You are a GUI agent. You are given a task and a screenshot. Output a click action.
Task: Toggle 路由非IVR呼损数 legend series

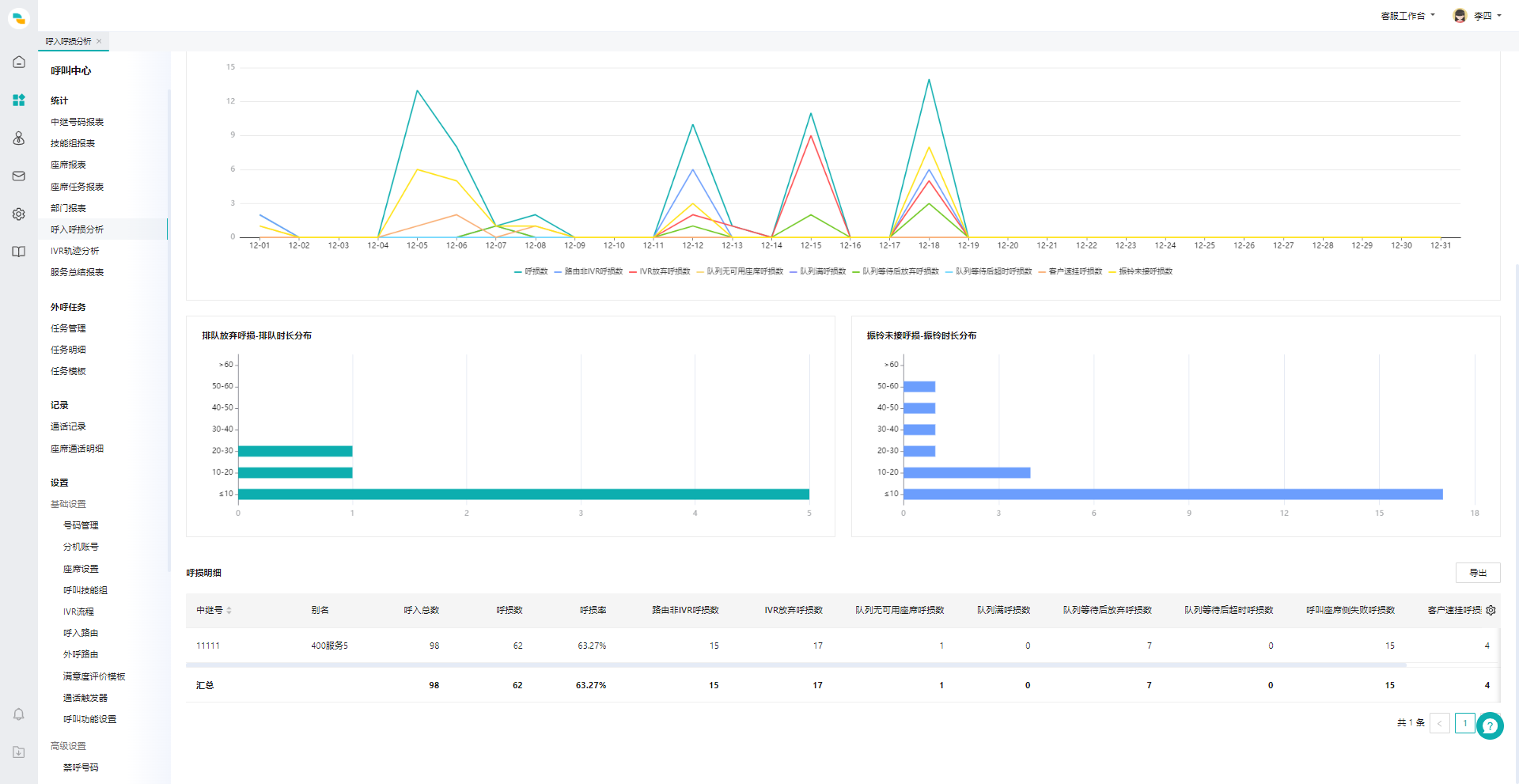tap(589, 271)
